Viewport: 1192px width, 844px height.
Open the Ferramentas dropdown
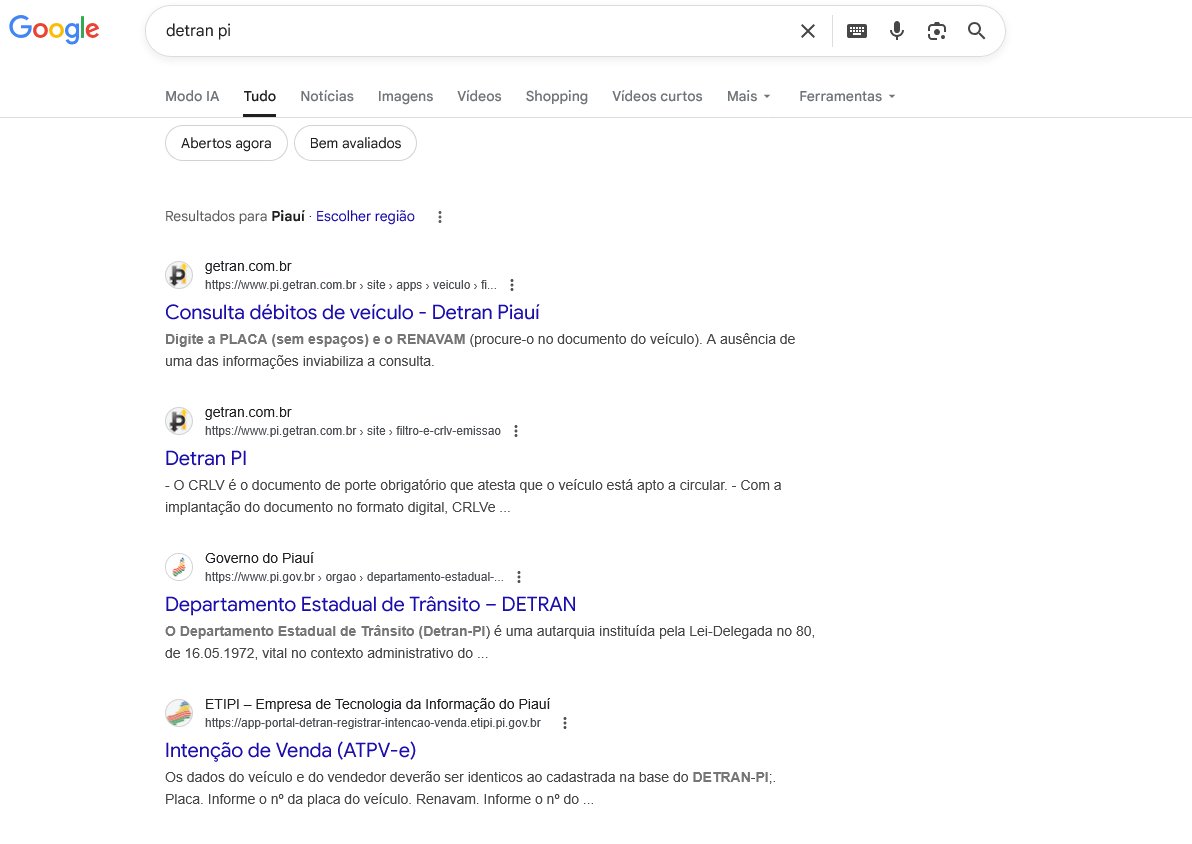[x=846, y=96]
